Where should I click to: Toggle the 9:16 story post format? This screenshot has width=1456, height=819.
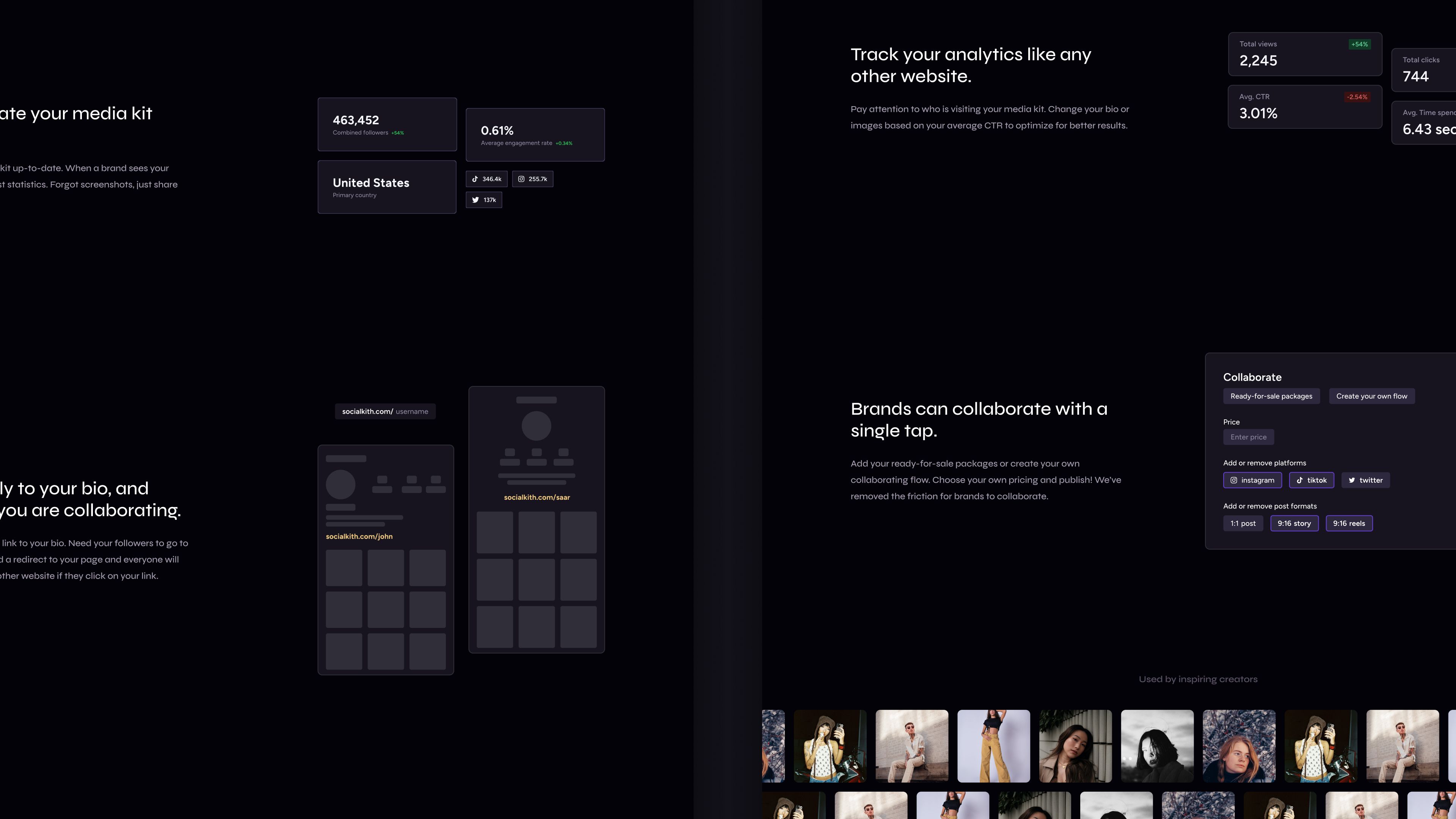coord(1294,523)
